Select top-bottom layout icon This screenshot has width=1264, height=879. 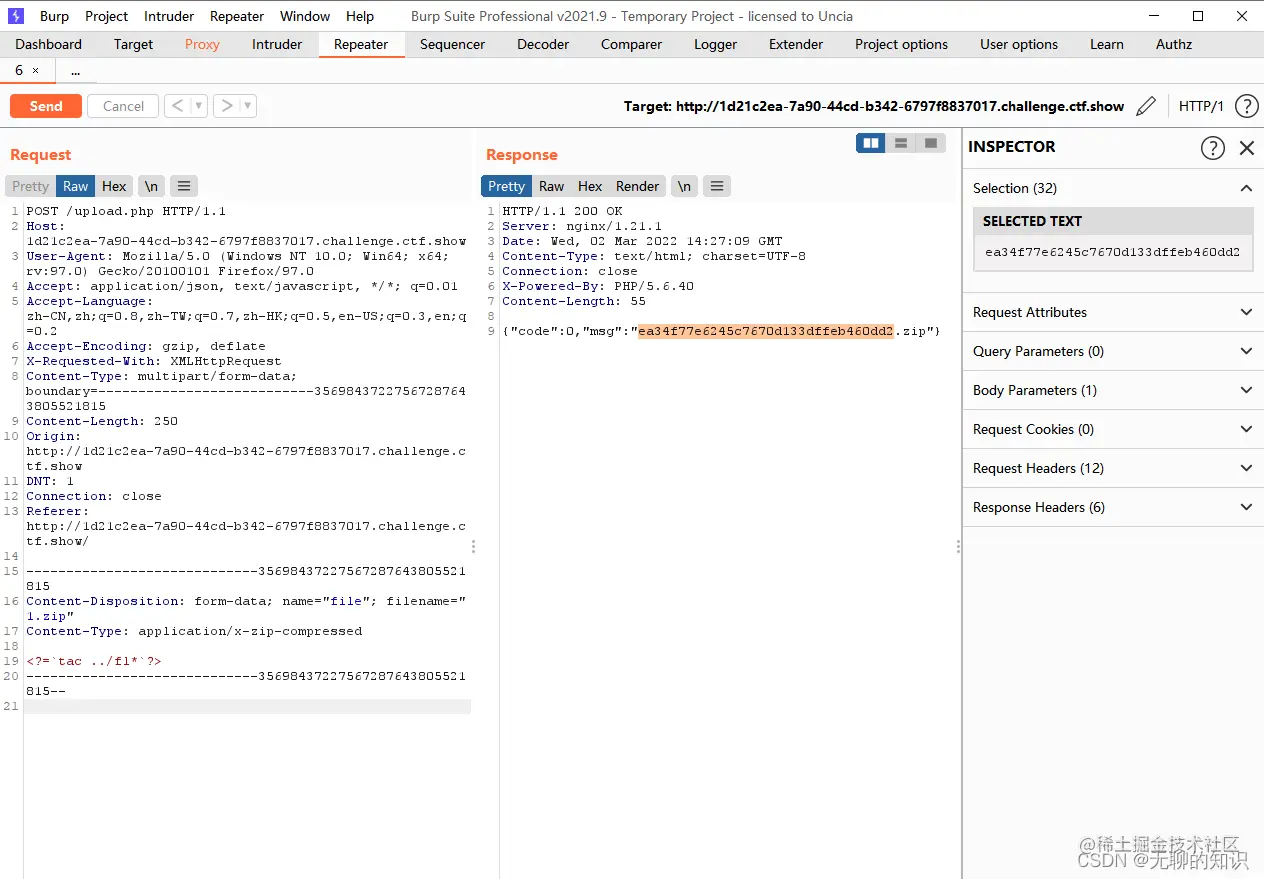pos(901,143)
